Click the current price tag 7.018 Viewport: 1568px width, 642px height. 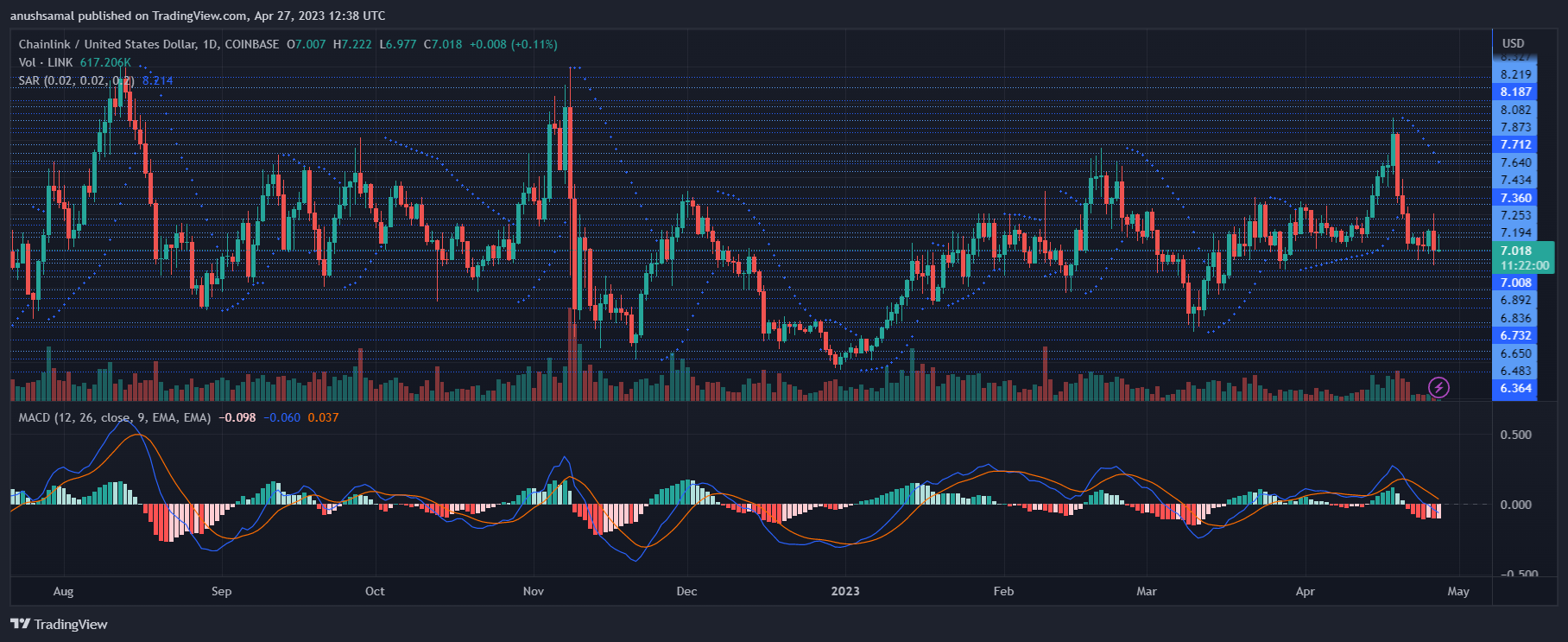(1516, 251)
